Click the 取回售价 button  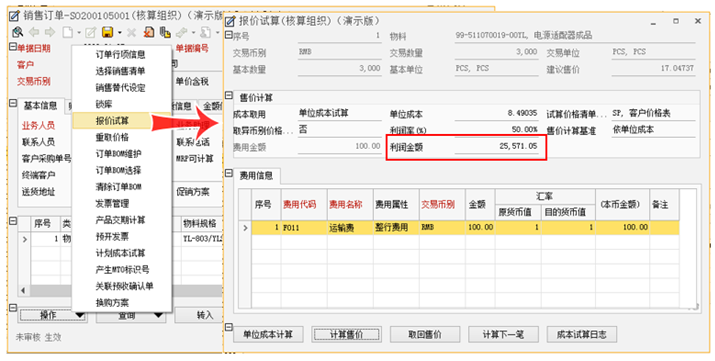(x=425, y=334)
